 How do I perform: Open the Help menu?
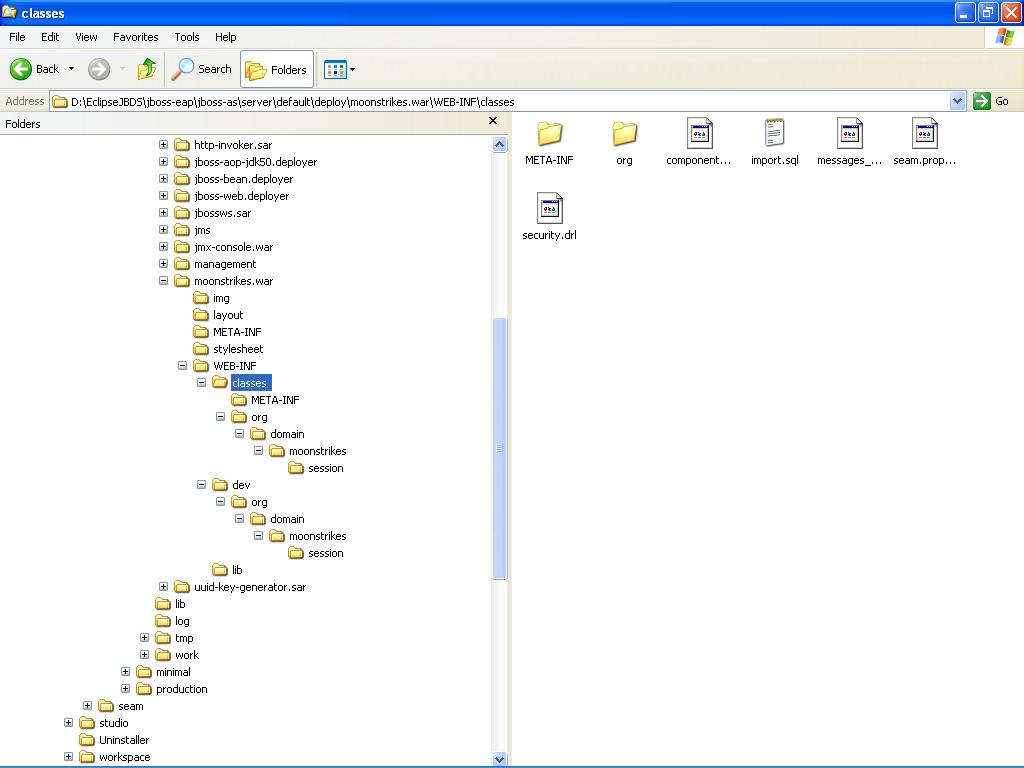(226, 37)
